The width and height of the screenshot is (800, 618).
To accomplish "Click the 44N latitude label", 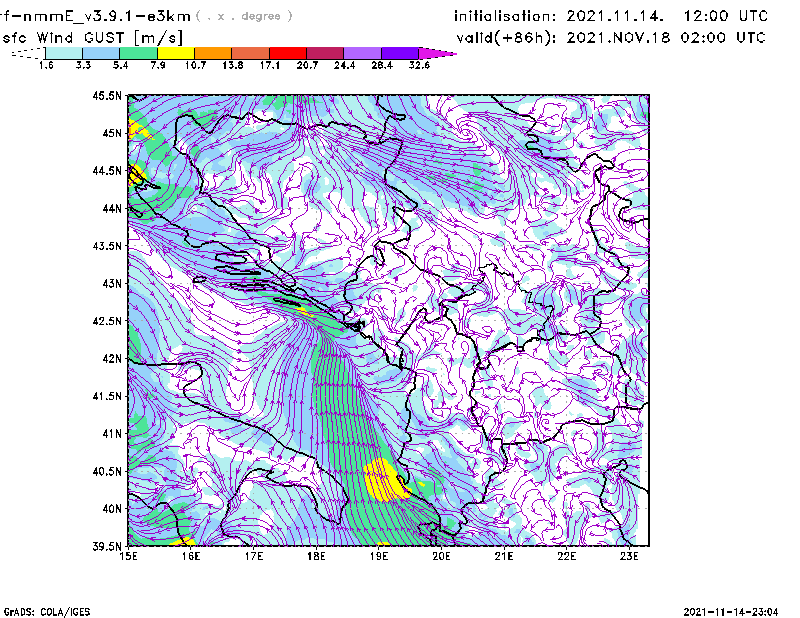I will [112, 208].
